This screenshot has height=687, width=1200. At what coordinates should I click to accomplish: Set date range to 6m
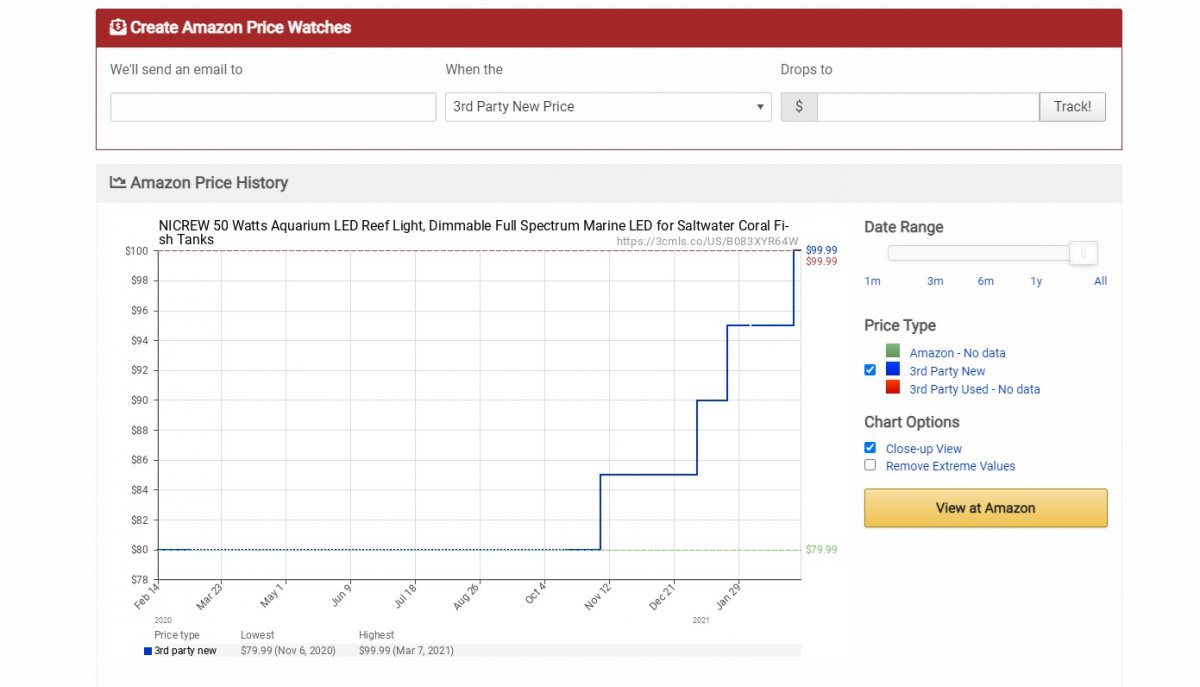click(986, 281)
